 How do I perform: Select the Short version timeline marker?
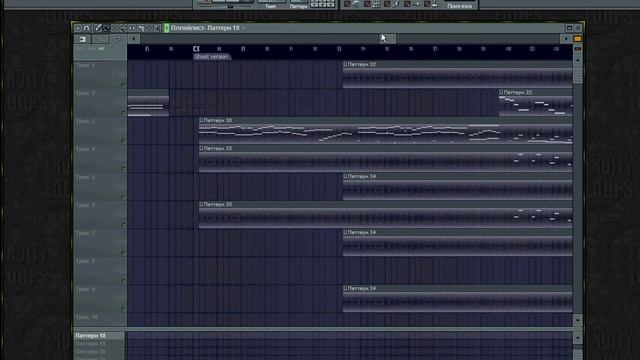[x=211, y=57]
